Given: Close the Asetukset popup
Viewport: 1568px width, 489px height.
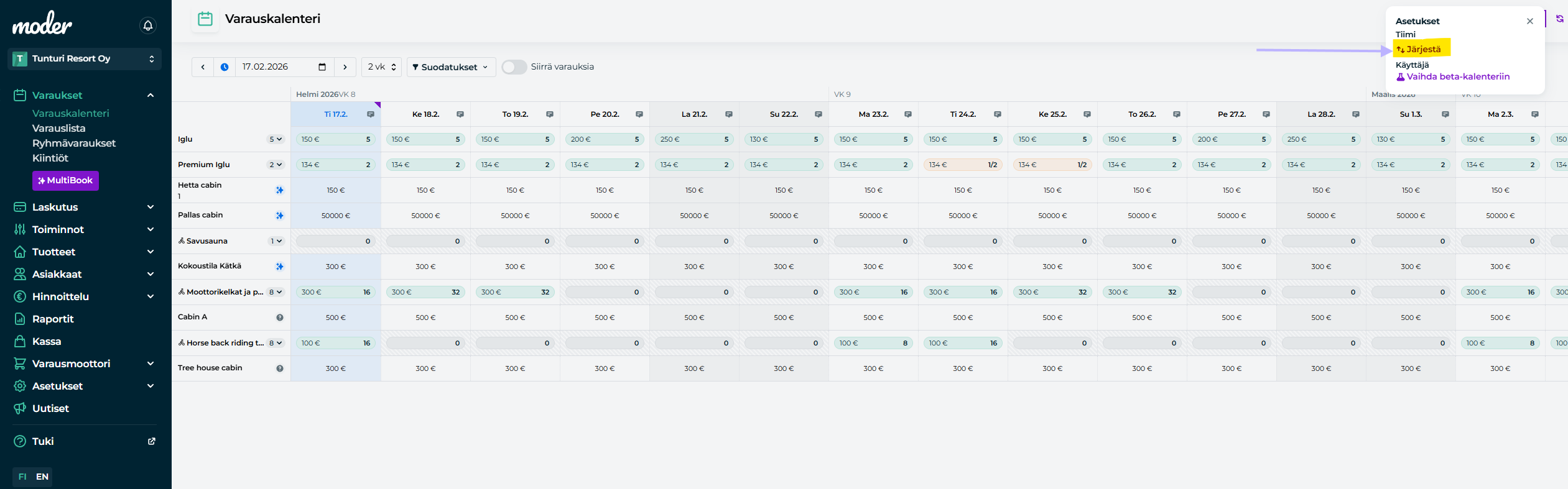Looking at the screenshot, I should click(x=1529, y=21).
